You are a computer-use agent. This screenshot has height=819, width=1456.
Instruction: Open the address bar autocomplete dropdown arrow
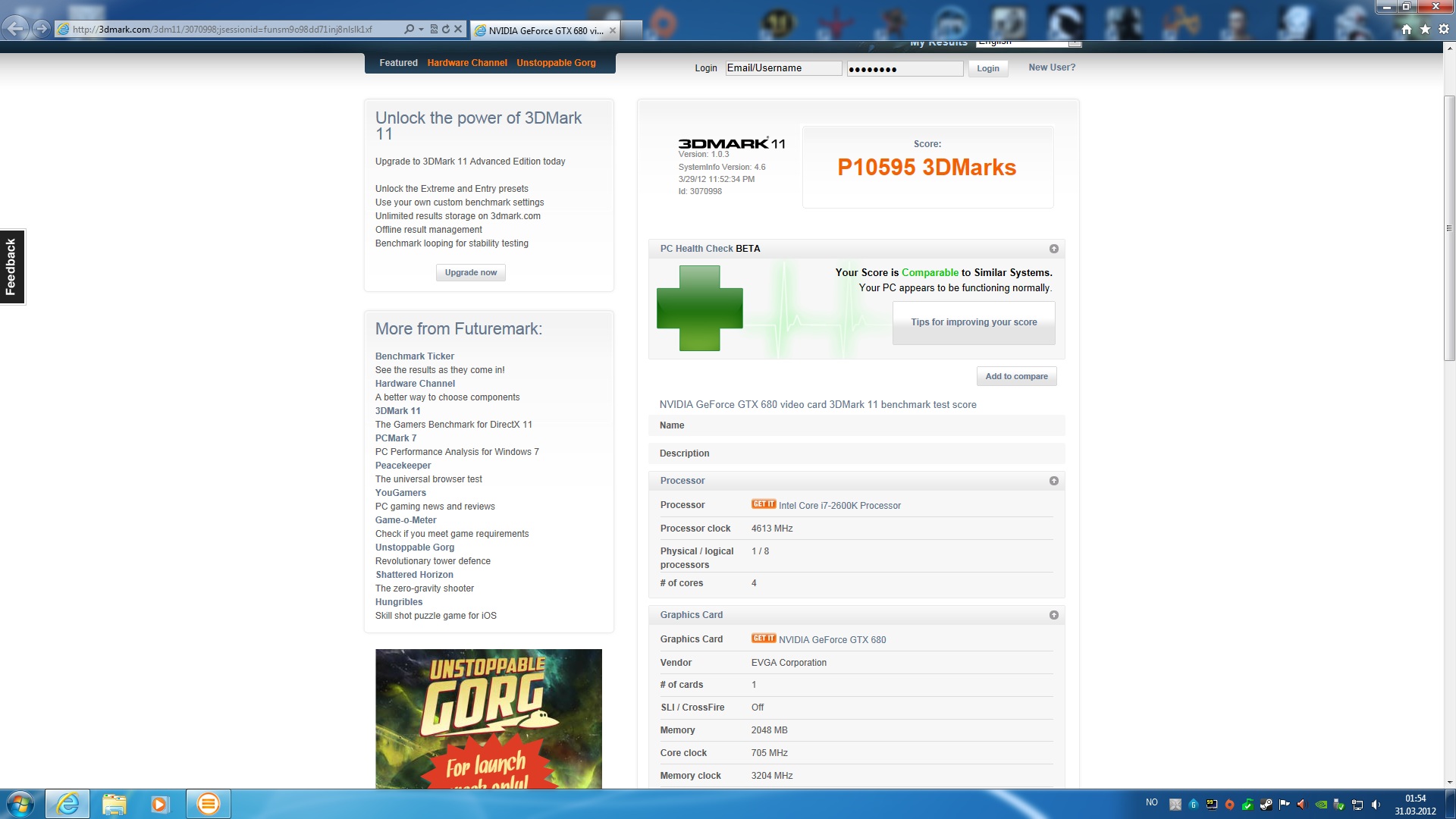click(421, 29)
